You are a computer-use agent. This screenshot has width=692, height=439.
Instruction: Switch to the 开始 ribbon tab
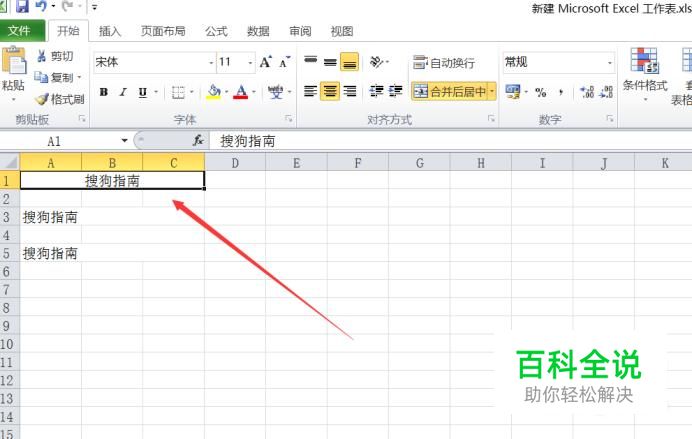tap(68, 31)
